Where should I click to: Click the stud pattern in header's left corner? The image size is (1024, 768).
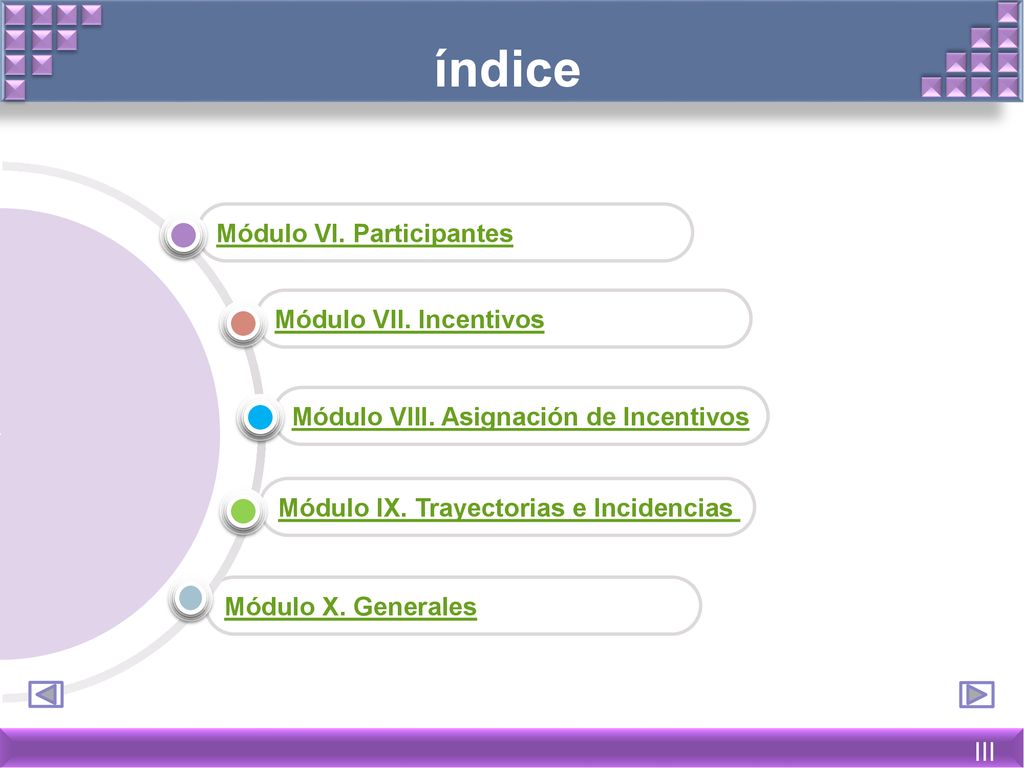(52, 51)
